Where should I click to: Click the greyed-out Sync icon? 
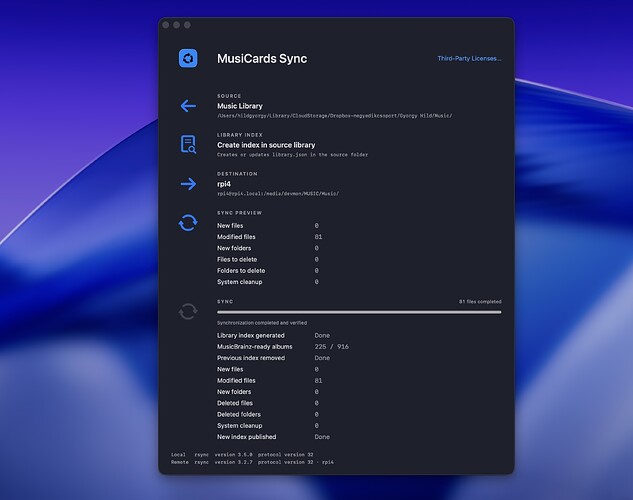click(188, 312)
